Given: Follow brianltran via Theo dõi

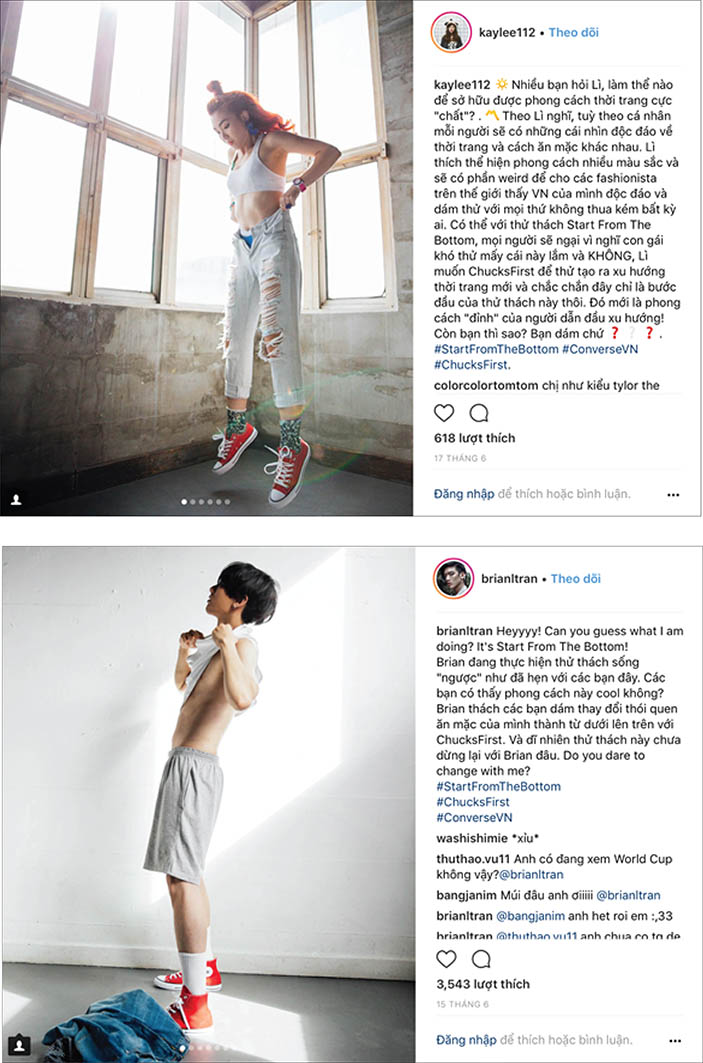Looking at the screenshot, I should point(576,579).
